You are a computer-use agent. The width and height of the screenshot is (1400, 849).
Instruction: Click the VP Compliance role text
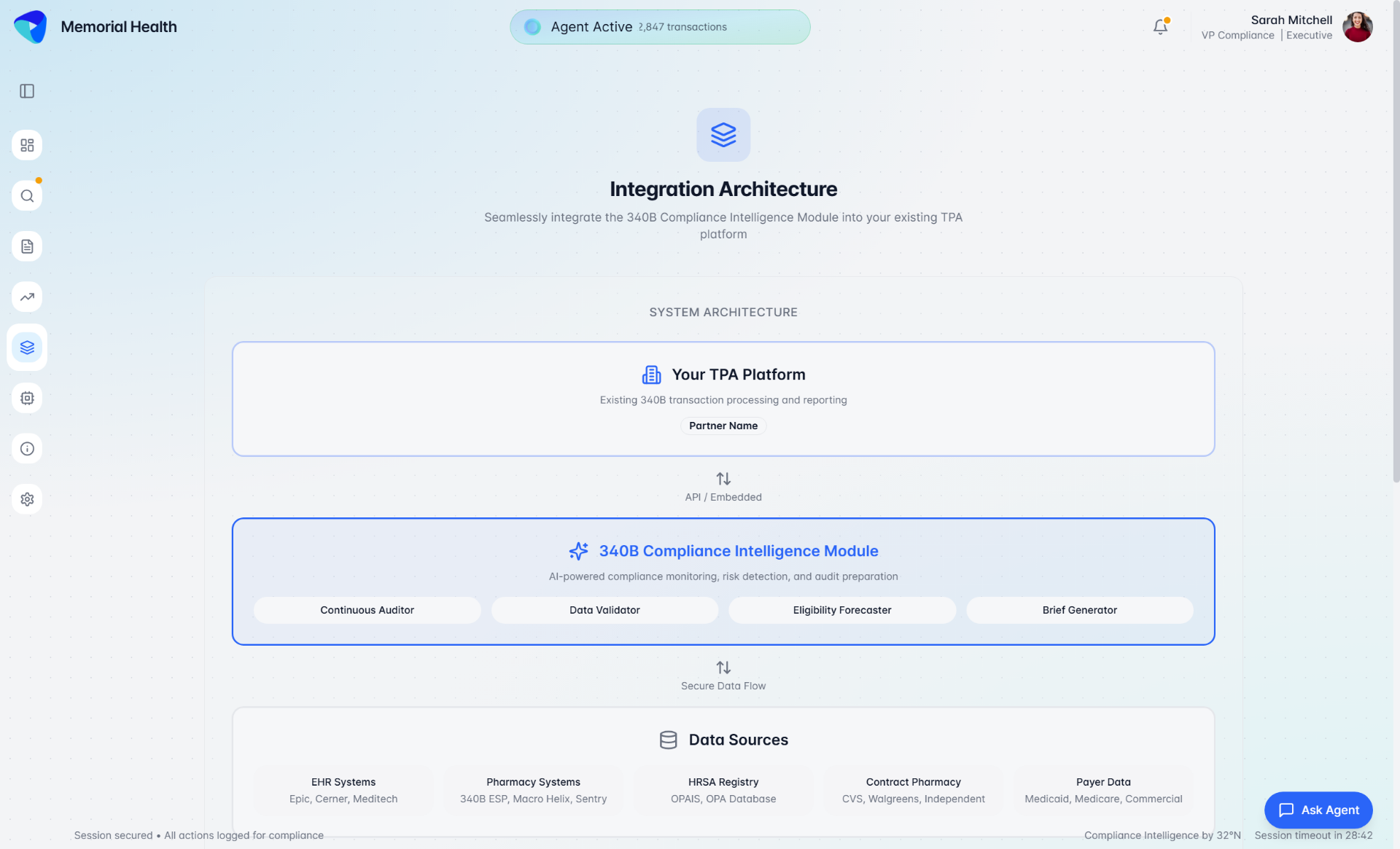[x=1237, y=35]
